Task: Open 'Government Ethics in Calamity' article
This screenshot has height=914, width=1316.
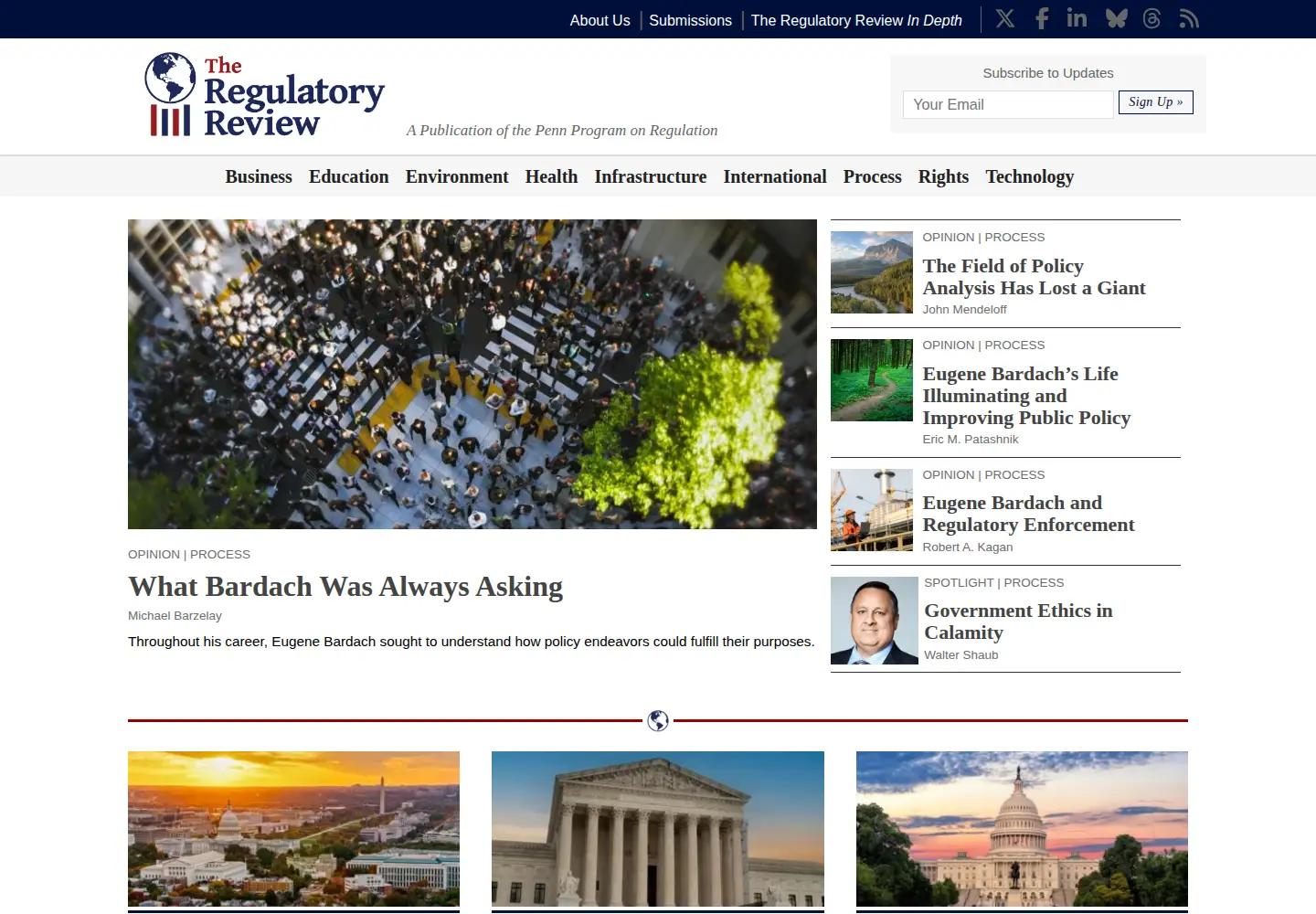Action: pyautogui.click(x=1018, y=622)
